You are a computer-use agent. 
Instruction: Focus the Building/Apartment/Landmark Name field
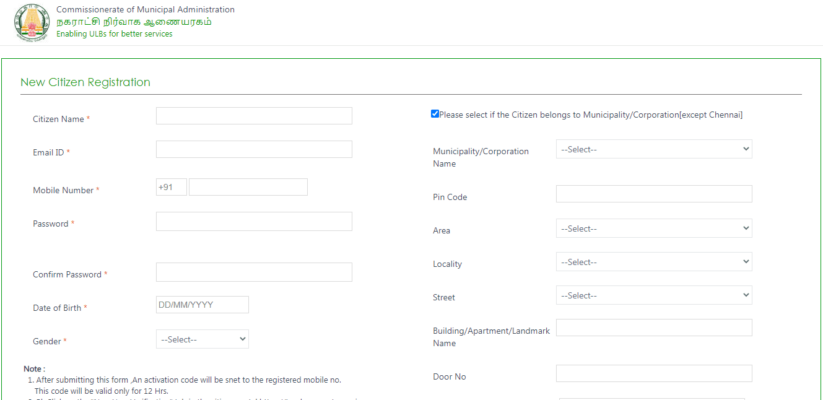pyautogui.click(x=654, y=328)
